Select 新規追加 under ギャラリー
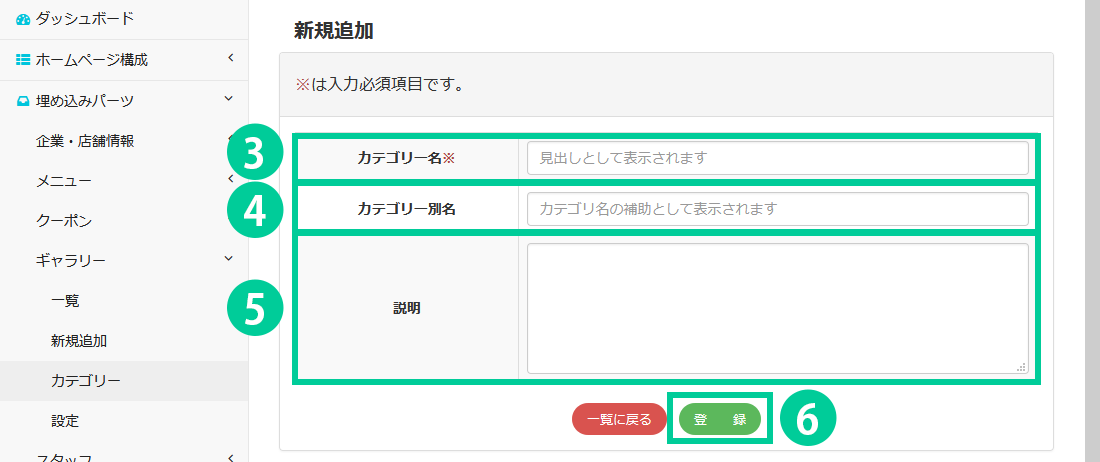 79,341
